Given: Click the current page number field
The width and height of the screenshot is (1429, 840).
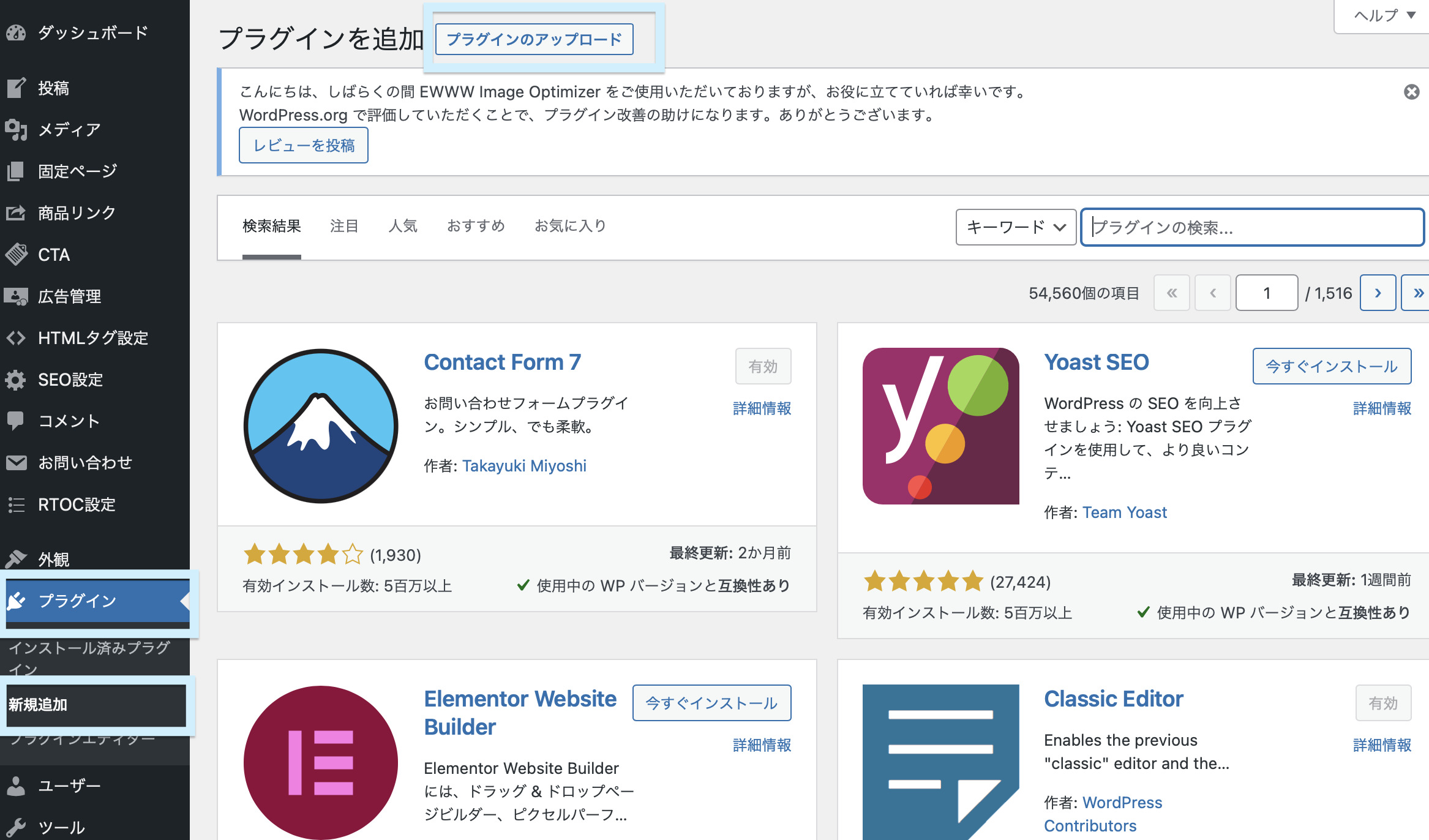Looking at the screenshot, I should tap(1267, 293).
